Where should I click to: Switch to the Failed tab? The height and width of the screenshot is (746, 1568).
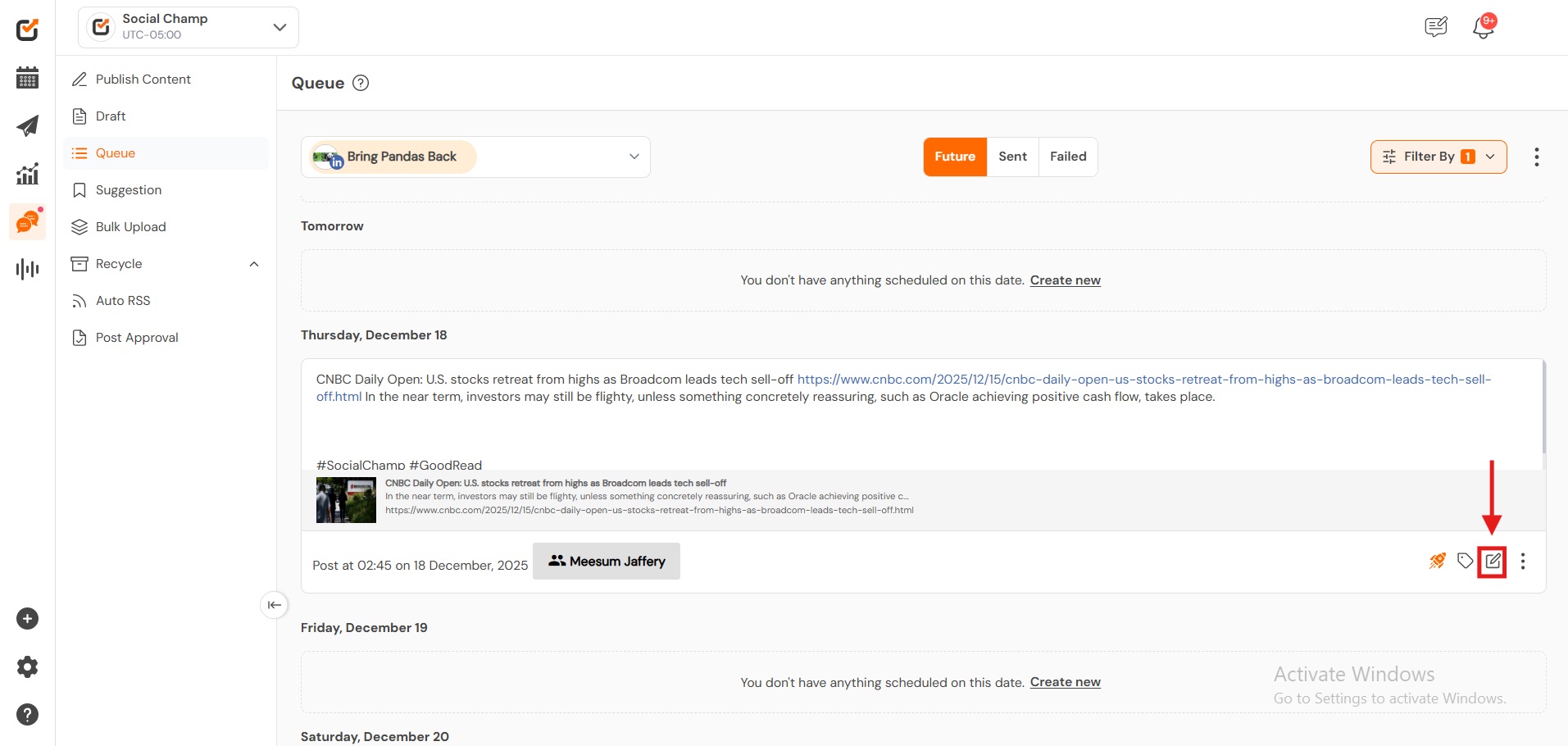point(1067,157)
